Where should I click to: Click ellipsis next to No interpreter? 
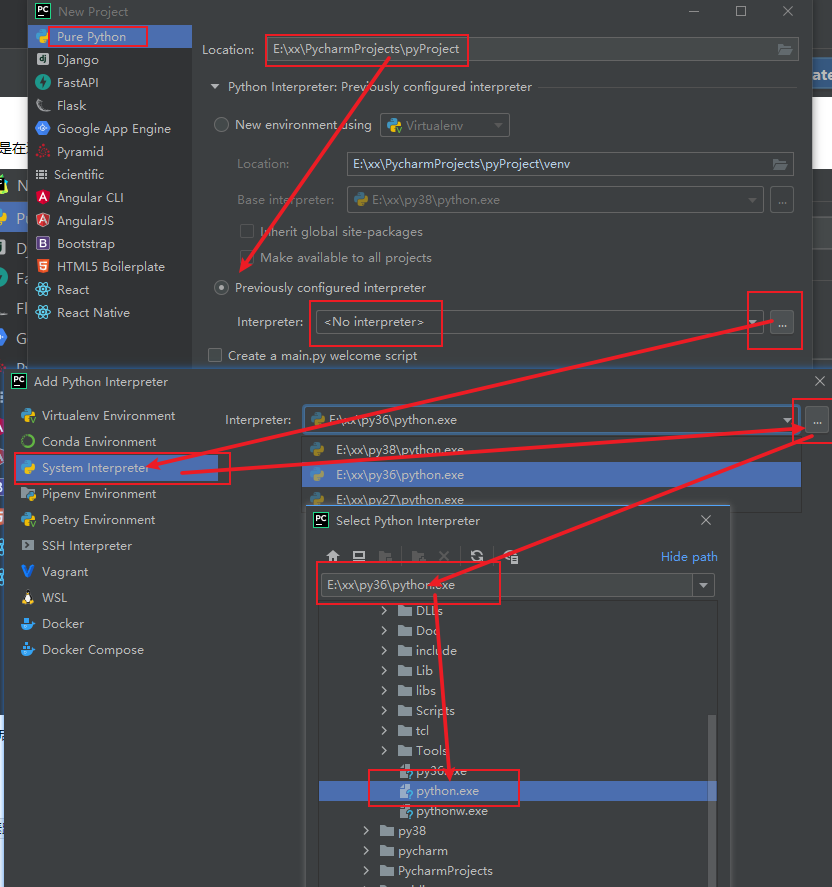pos(782,322)
